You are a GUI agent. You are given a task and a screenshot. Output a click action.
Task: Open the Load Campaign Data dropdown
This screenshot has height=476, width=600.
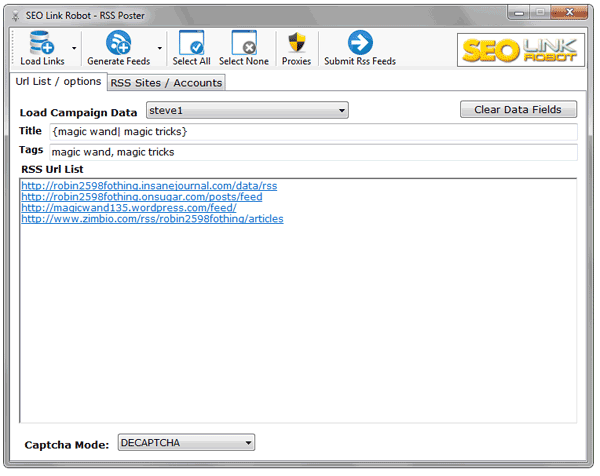246,110
